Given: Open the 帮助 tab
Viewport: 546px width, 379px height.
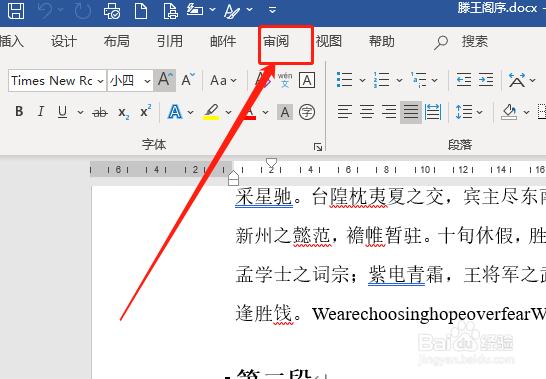Looking at the screenshot, I should coord(382,41).
